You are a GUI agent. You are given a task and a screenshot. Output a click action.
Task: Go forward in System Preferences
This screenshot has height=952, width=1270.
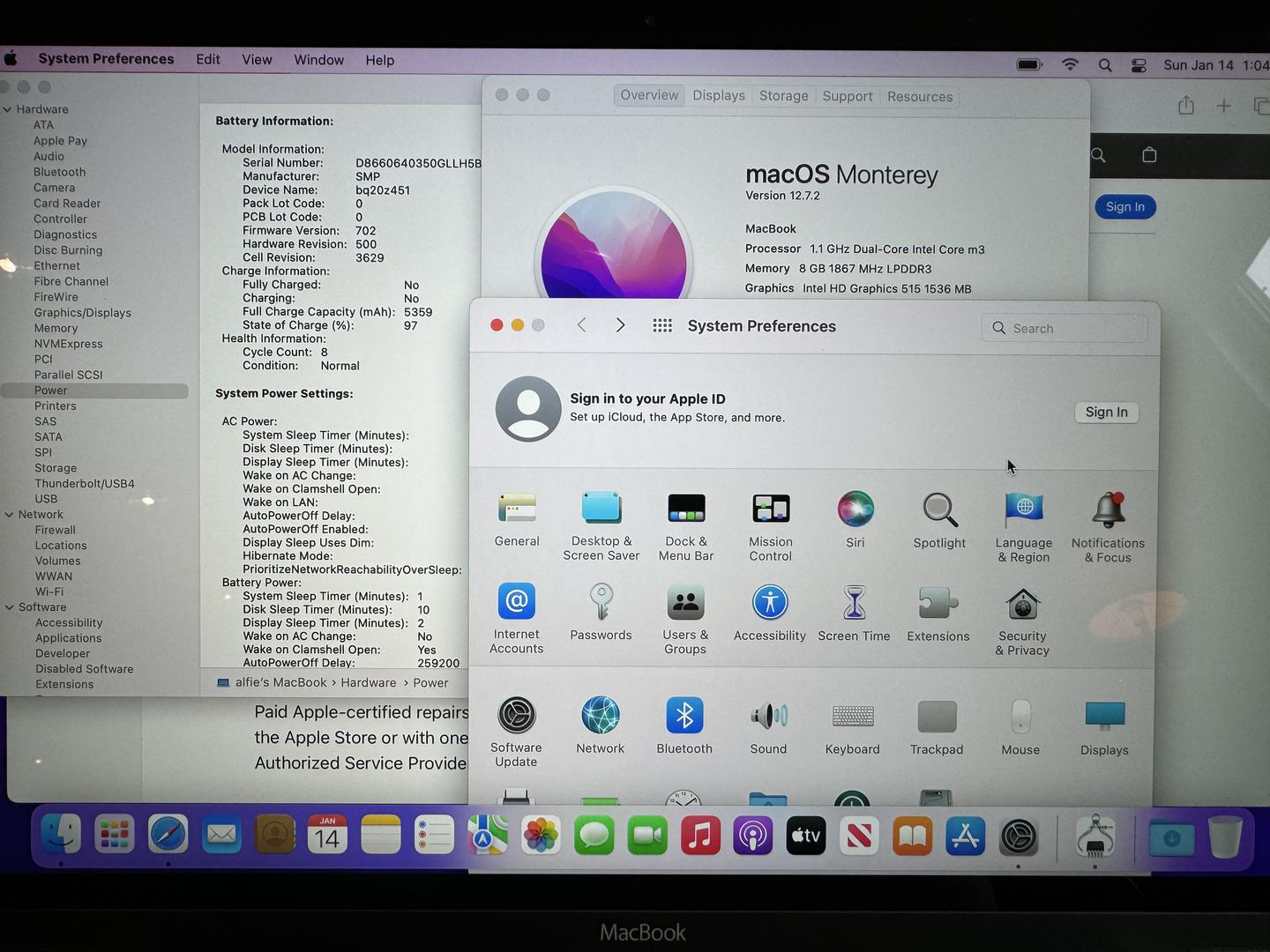621,325
